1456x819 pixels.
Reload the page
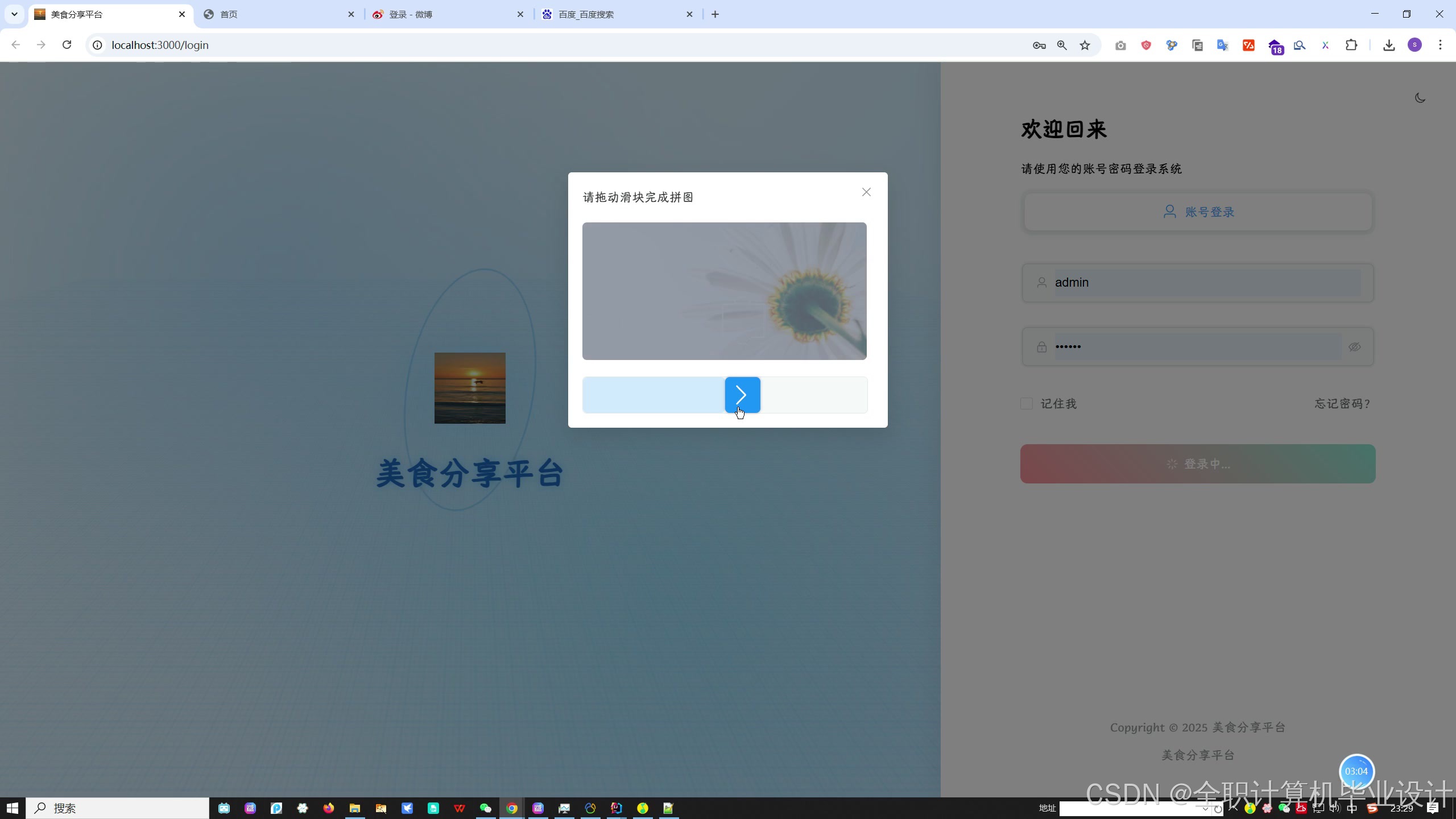click(67, 45)
